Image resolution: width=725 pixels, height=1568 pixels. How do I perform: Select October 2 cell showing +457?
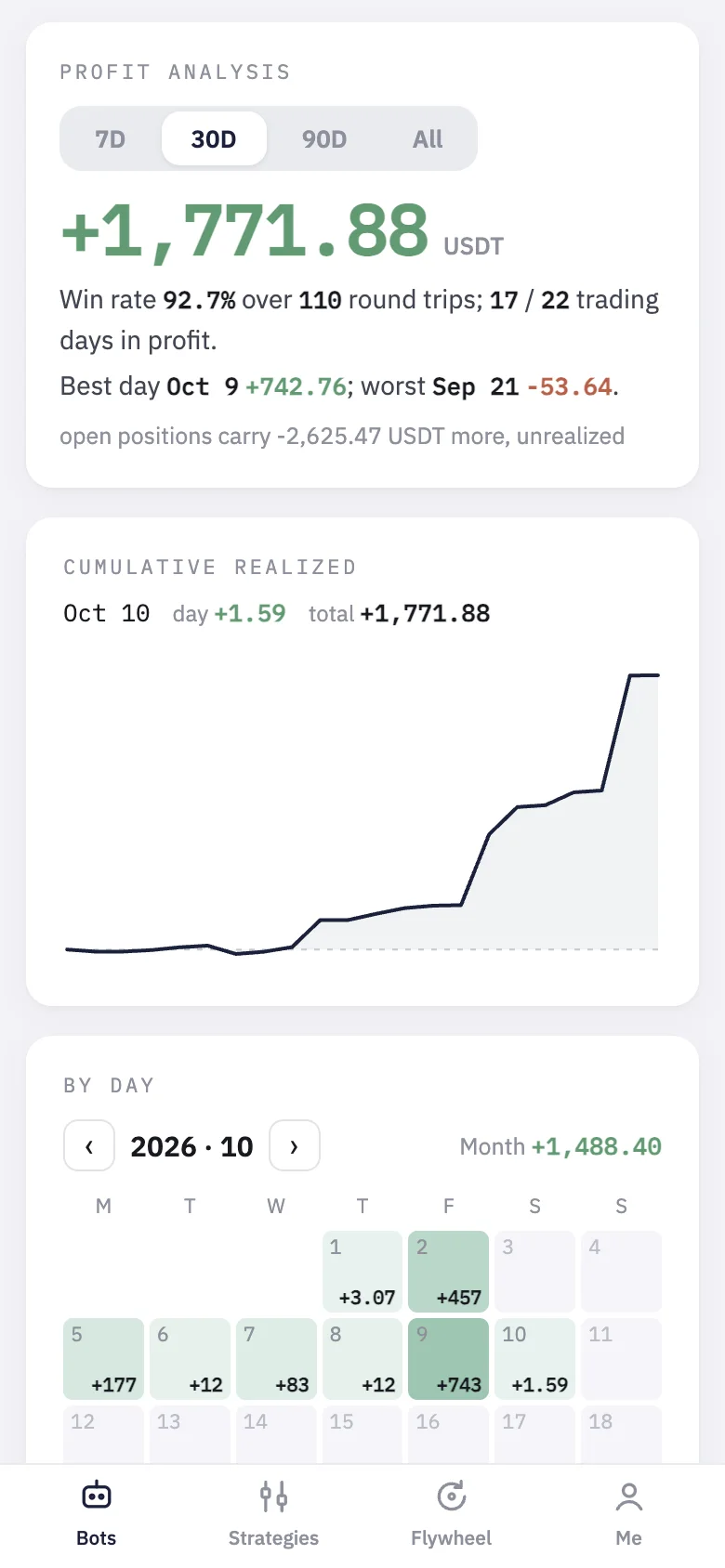449,1272
